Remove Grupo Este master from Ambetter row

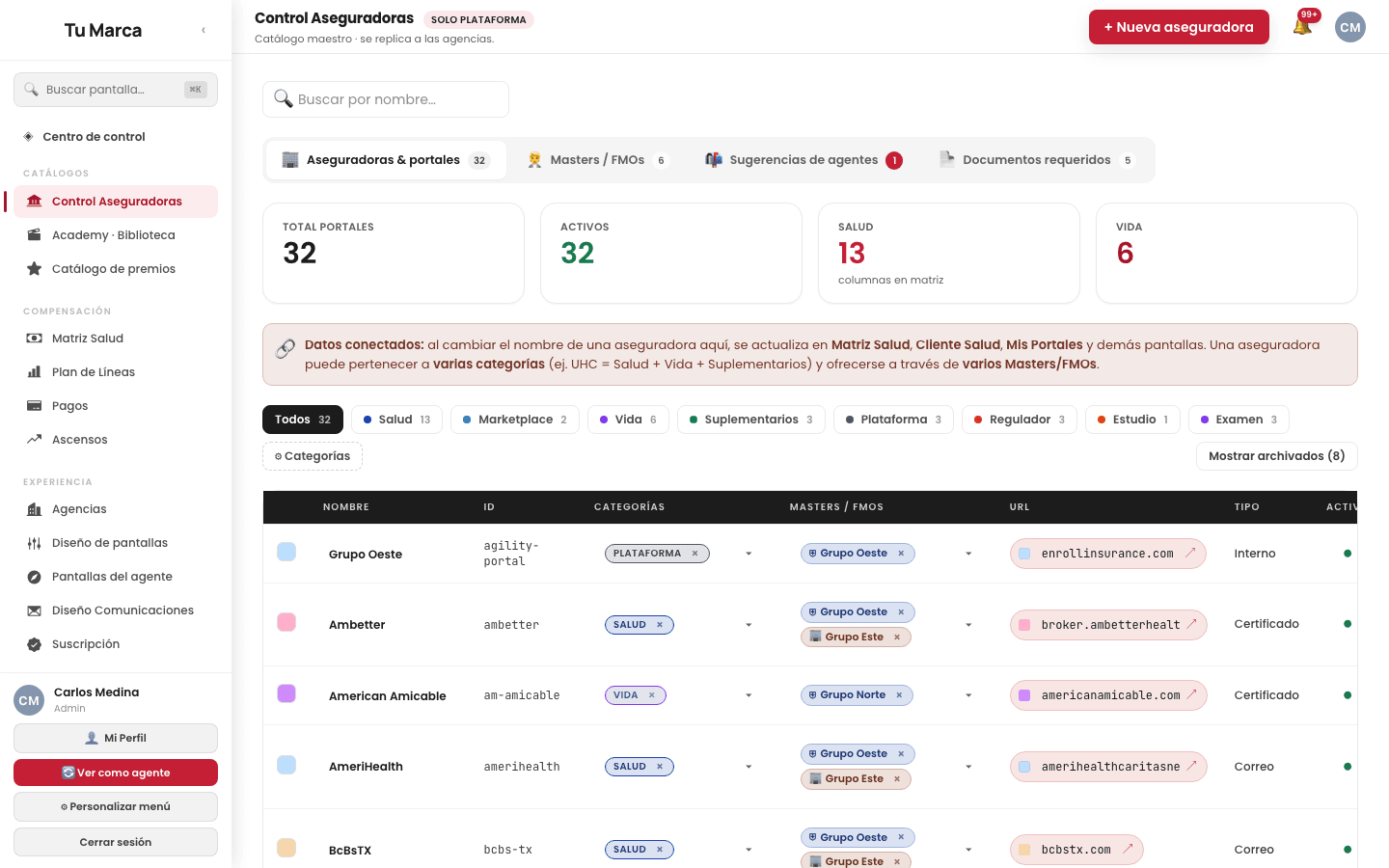click(x=897, y=637)
